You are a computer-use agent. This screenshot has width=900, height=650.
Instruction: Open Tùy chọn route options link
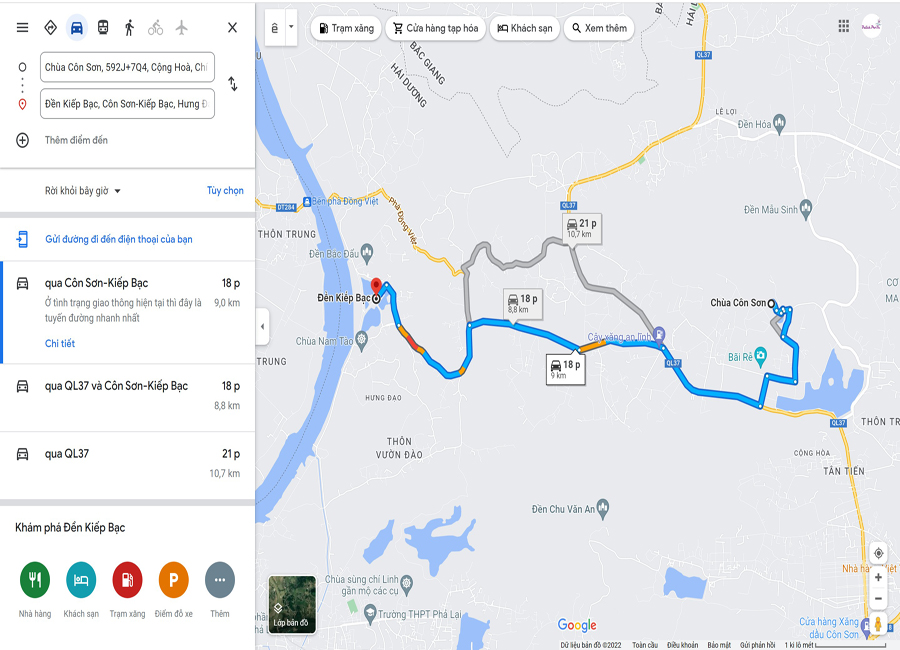pos(225,191)
